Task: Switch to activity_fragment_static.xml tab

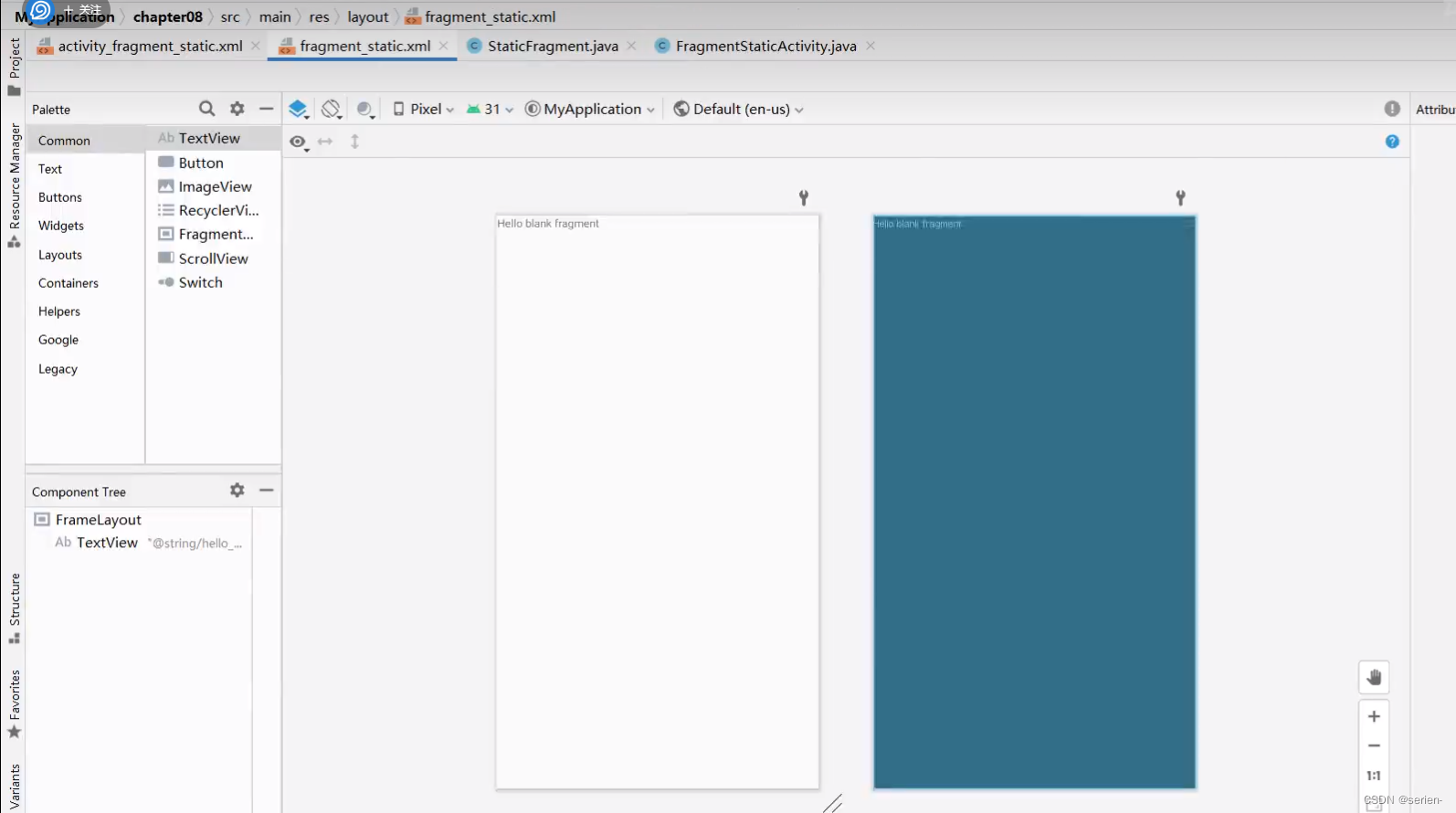Action: point(150,46)
